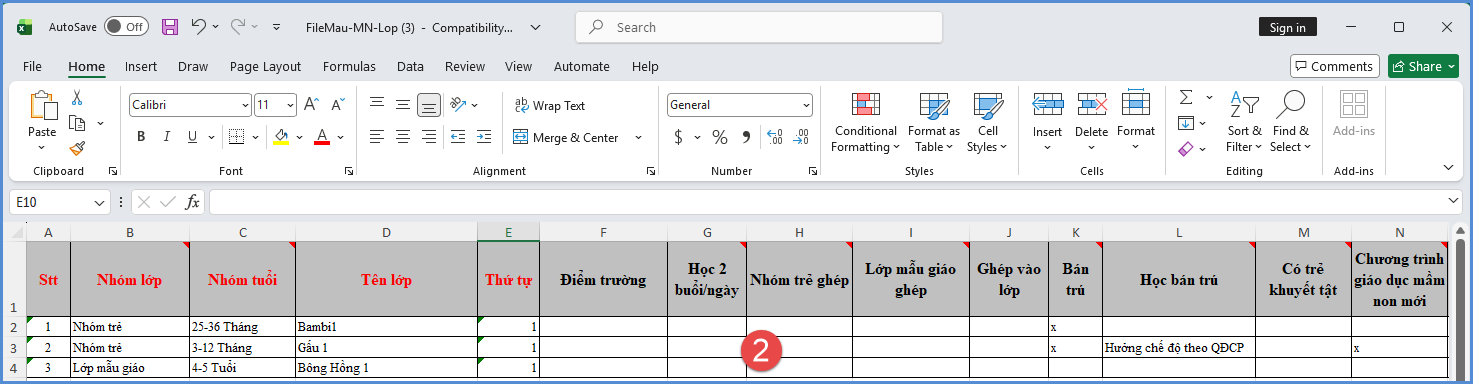
Task: Click the Font Color red A
Action: [322, 137]
